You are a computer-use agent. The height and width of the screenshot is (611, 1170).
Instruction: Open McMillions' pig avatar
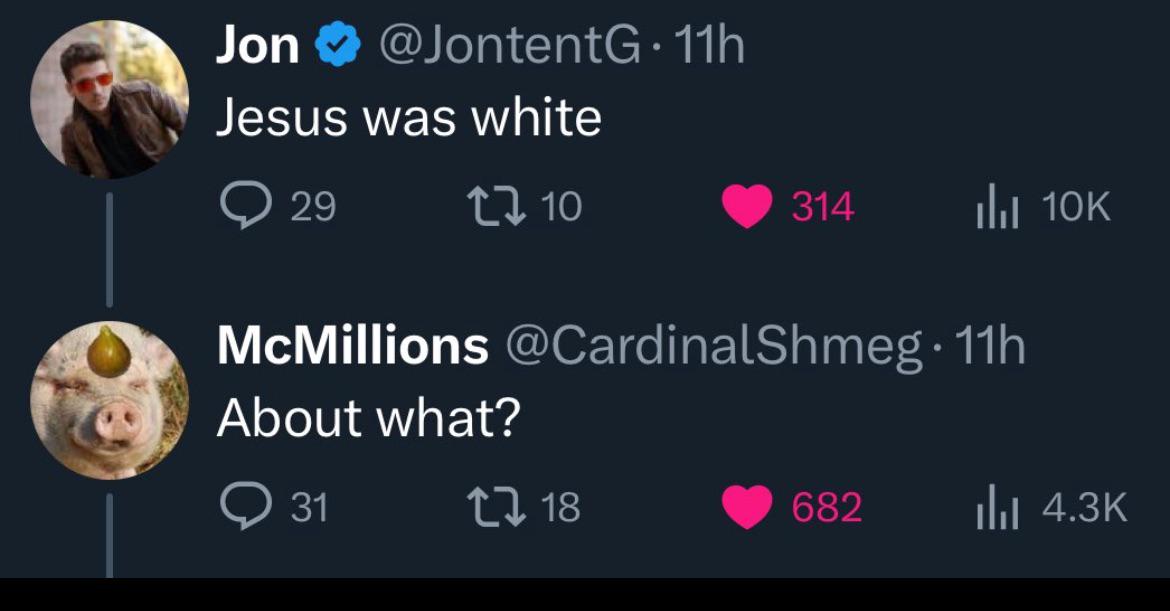coord(110,400)
